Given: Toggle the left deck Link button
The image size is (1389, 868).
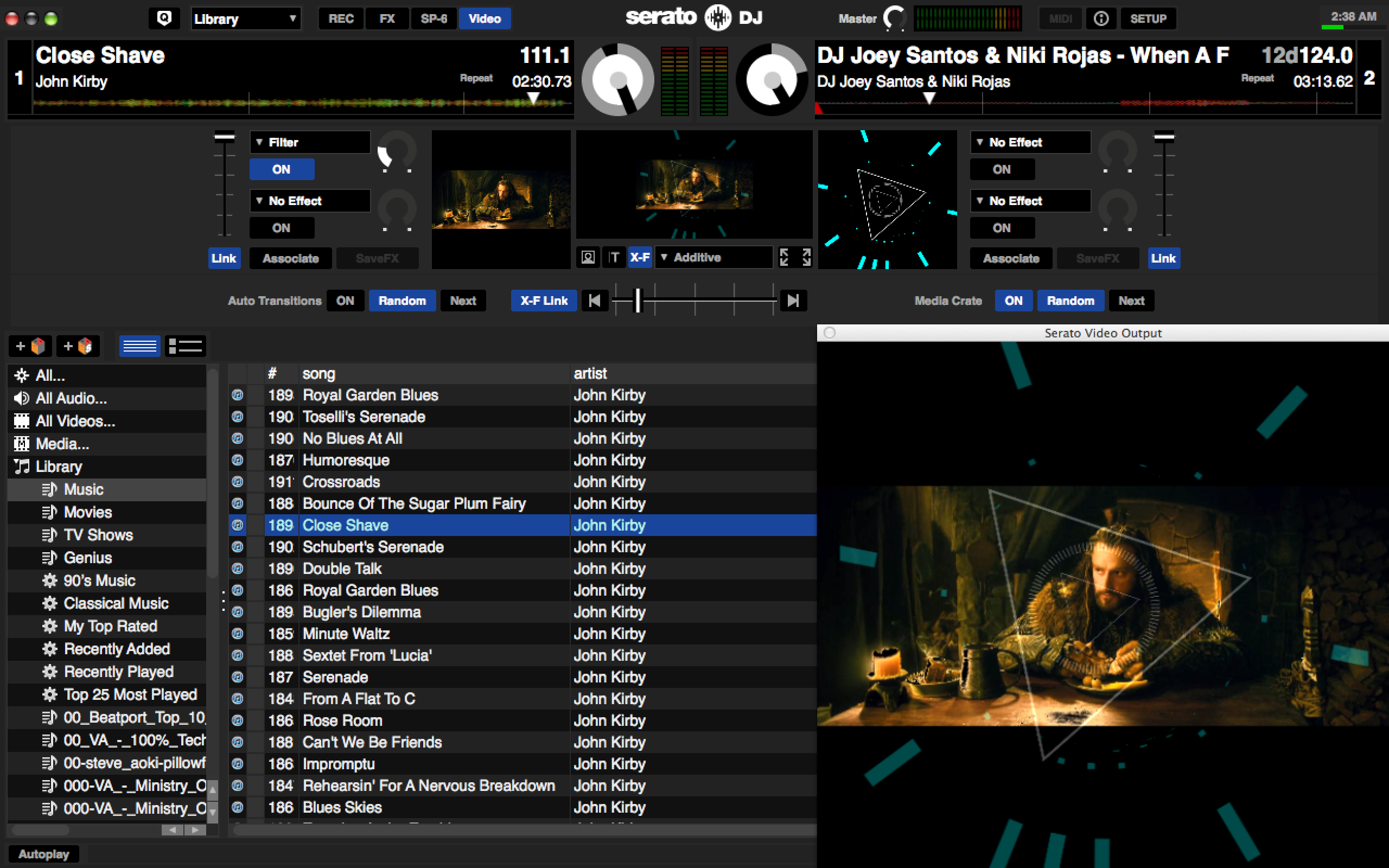Looking at the screenshot, I should point(224,258).
